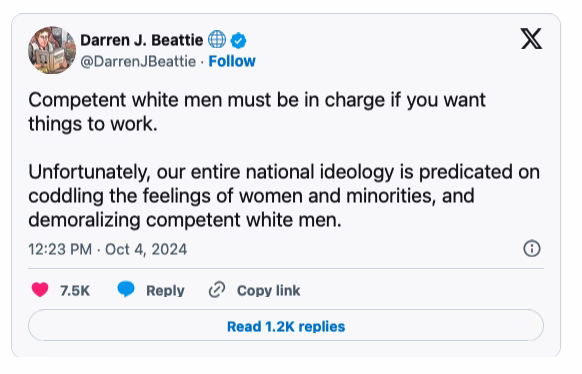Click the paragraph starting with Unfortunately

tap(284, 196)
